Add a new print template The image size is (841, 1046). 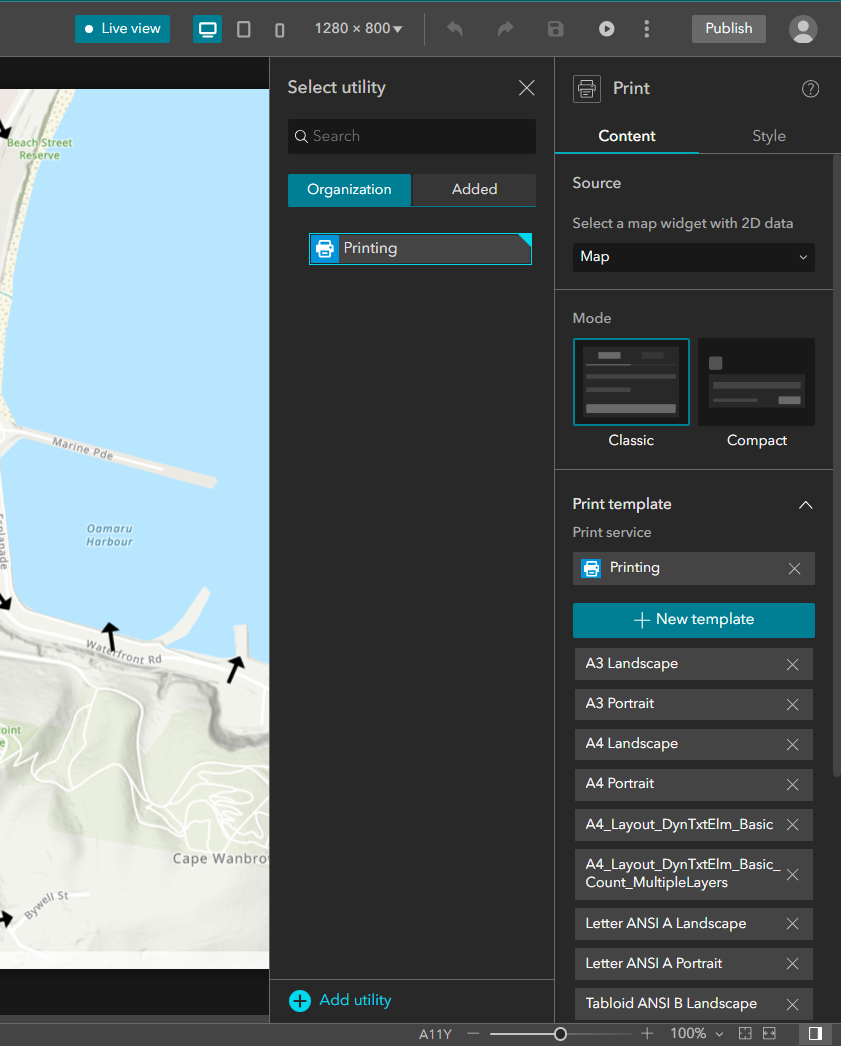tap(693, 620)
